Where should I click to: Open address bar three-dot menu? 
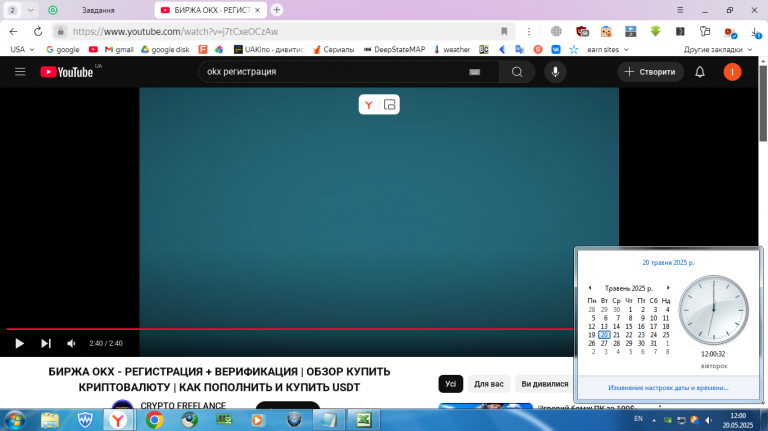pos(529,31)
